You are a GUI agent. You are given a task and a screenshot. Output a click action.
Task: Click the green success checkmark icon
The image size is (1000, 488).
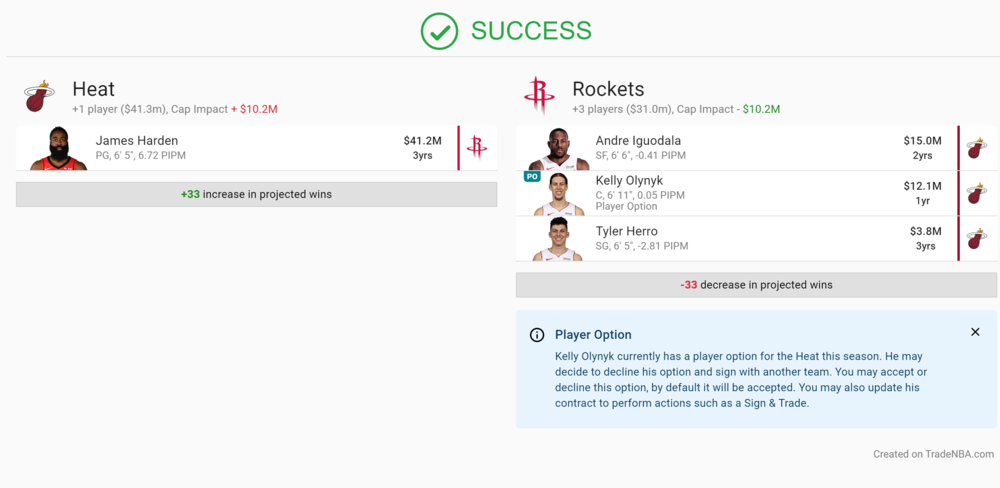439,31
